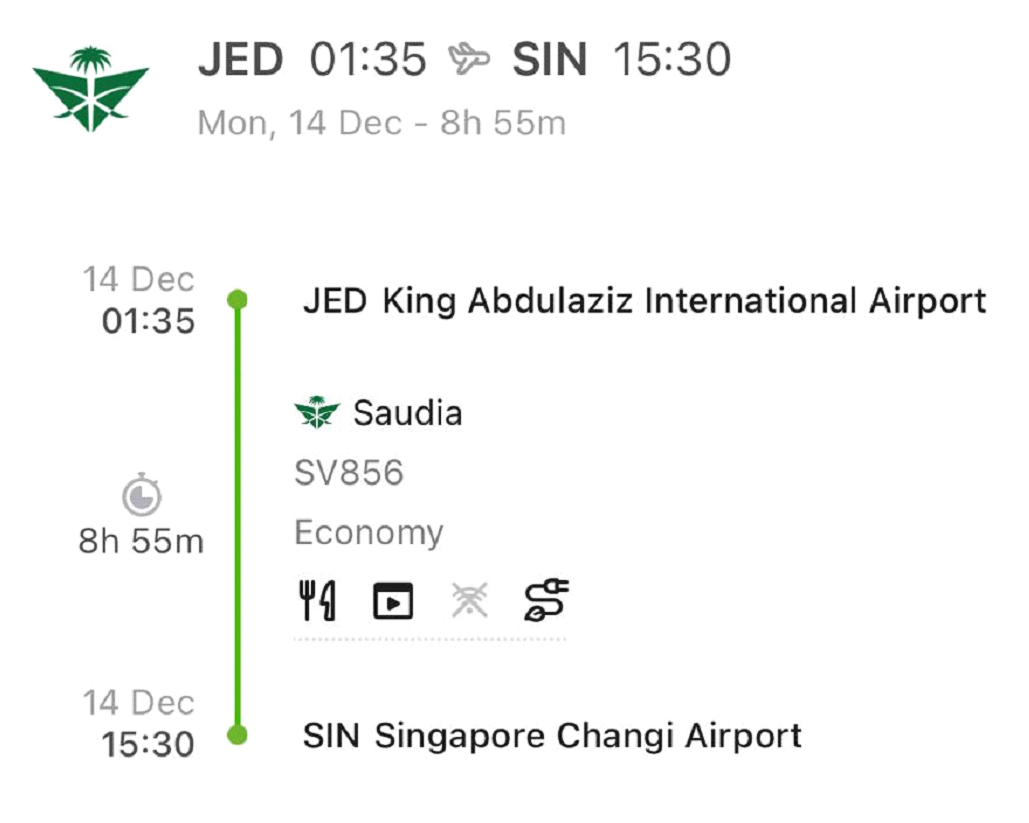Viewport: 1029px width, 823px height.
Task: Click the power outlet plug icon
Action: (546, 600)
